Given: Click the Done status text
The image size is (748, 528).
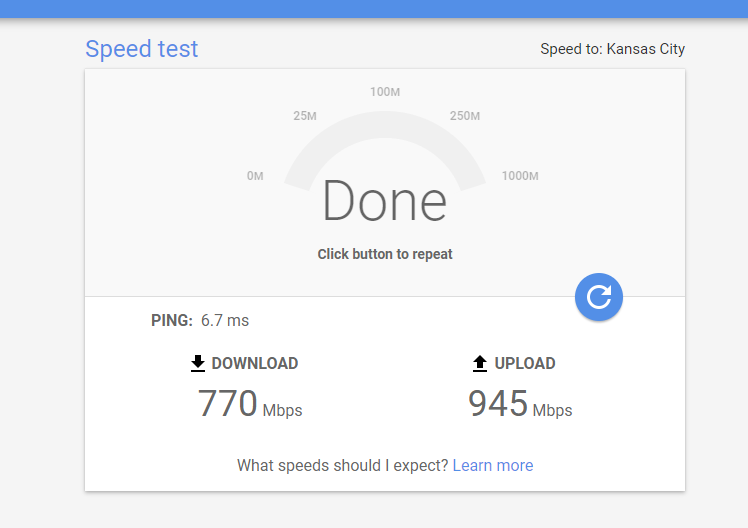Looking at the screenshot, I should [x=384, y=201].
